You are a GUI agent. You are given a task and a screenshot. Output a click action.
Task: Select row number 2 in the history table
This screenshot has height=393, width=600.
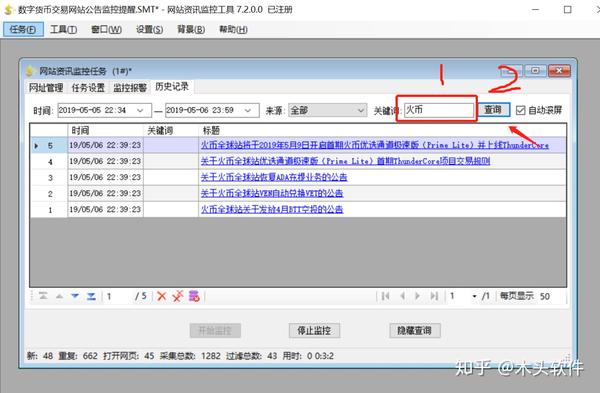(x=50, y=194)
